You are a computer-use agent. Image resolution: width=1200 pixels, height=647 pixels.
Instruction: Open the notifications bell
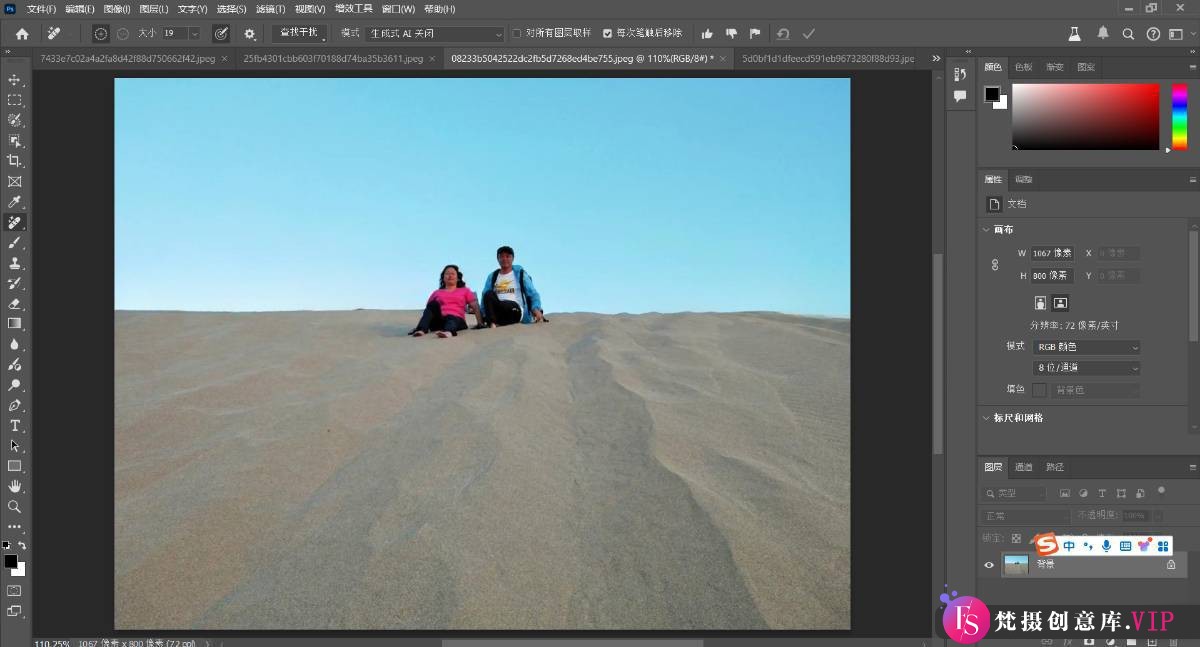pos(1103,34)
